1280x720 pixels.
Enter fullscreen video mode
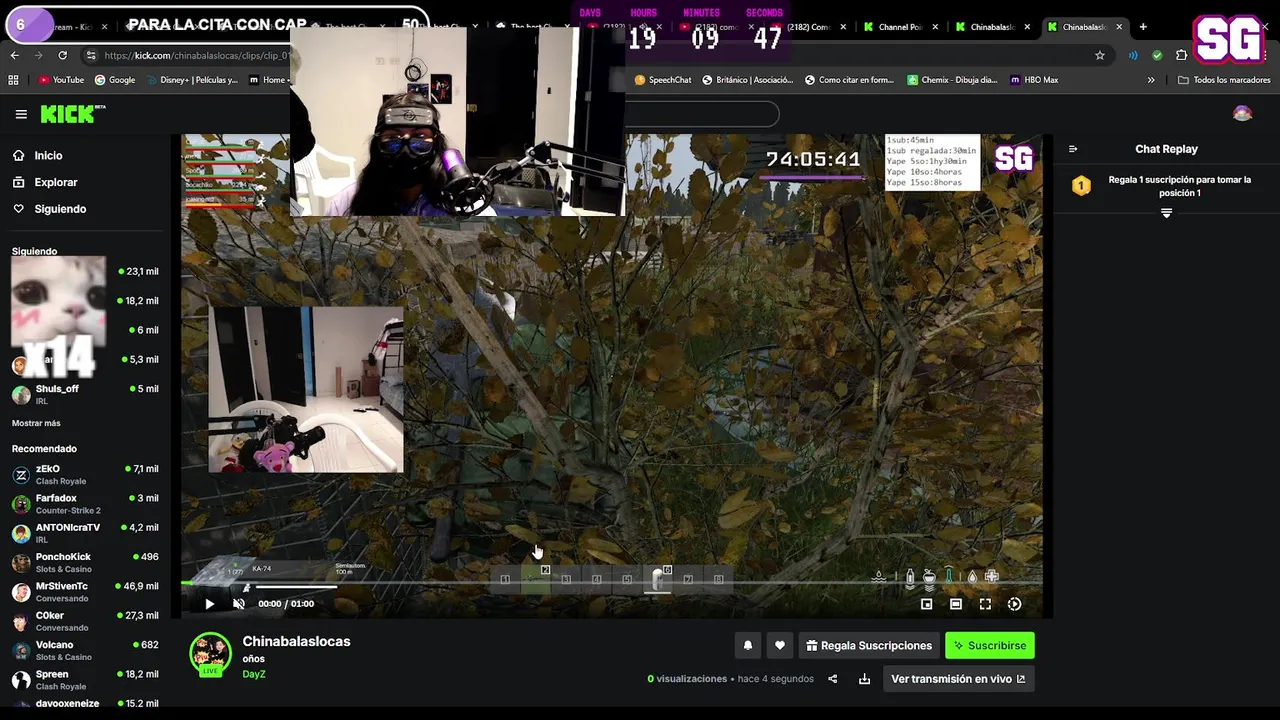click(x=985, y=604)
